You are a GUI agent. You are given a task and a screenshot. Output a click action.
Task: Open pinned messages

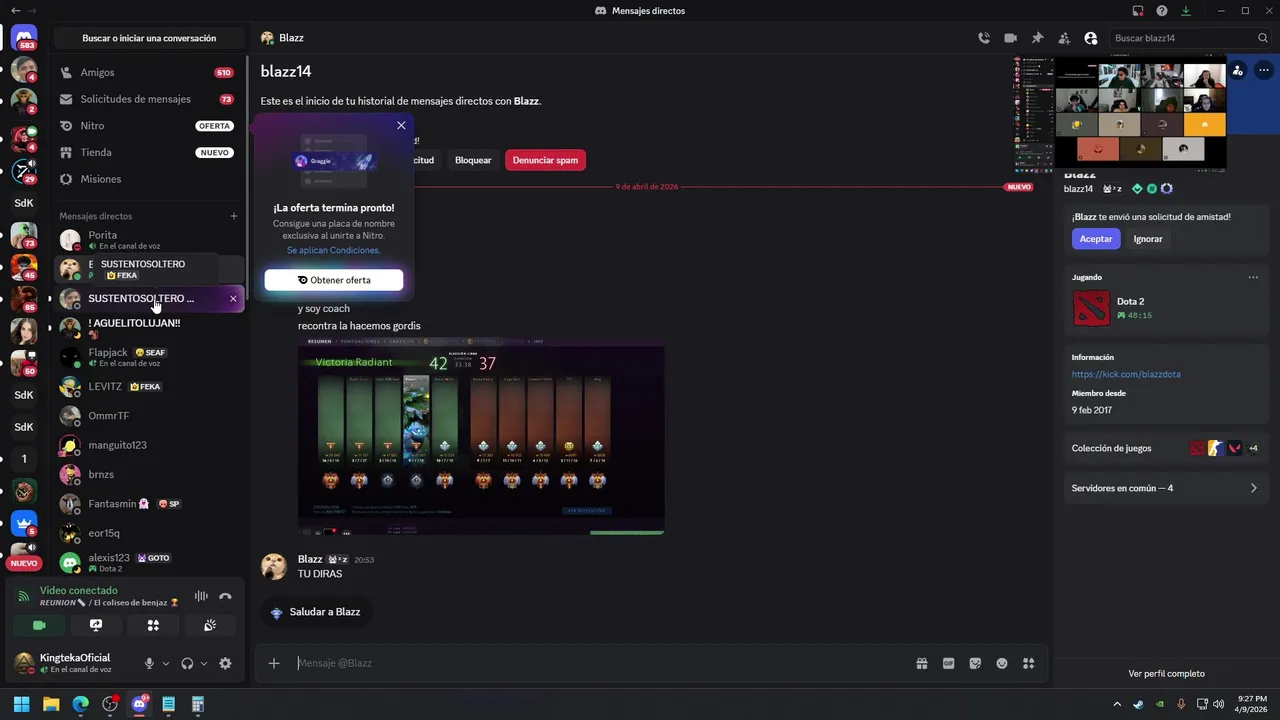[1037, 38]
